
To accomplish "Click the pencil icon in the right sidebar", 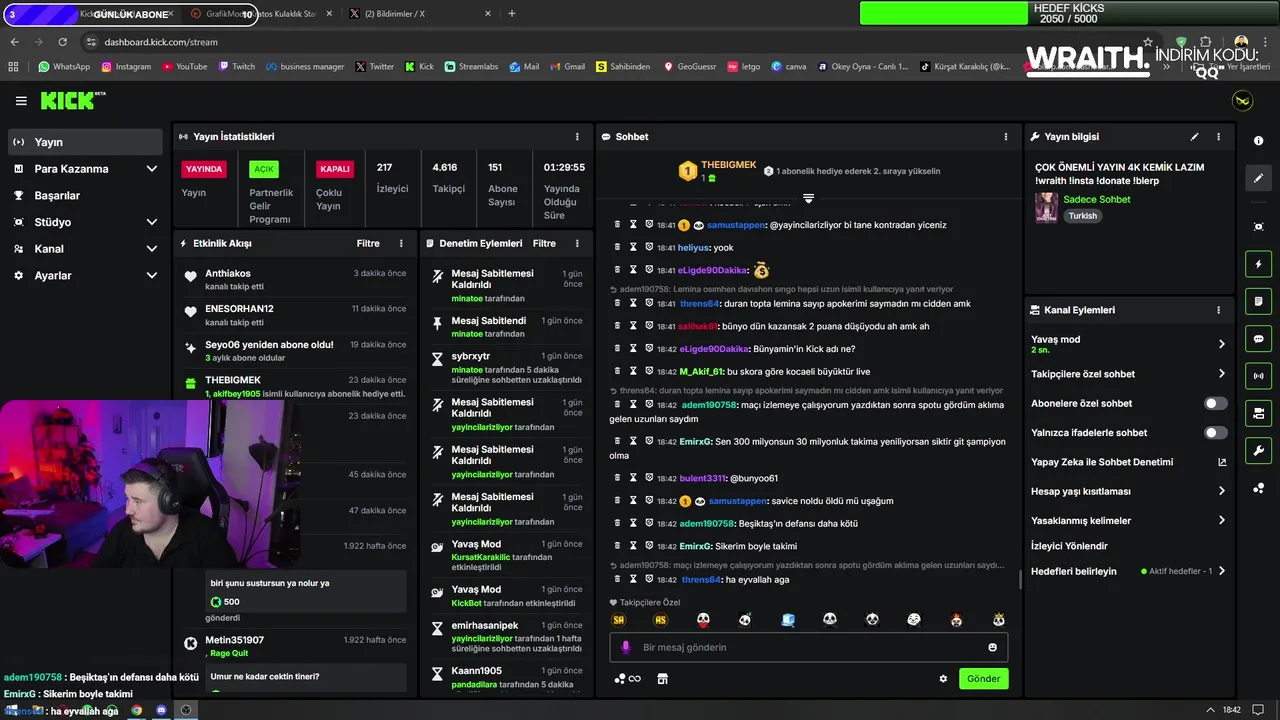I will (x=1258, y=178).
